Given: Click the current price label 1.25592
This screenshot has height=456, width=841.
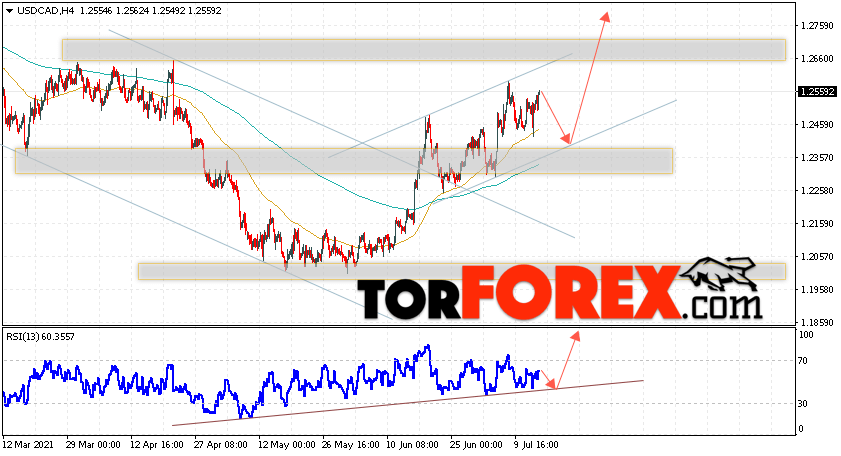Looking at the screenshot, I should coord(817,92).
